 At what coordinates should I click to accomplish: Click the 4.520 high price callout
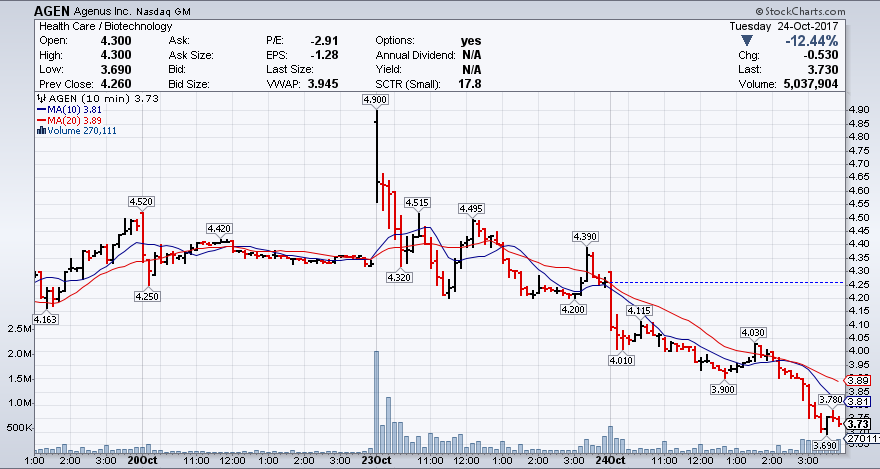click(141, 202)
